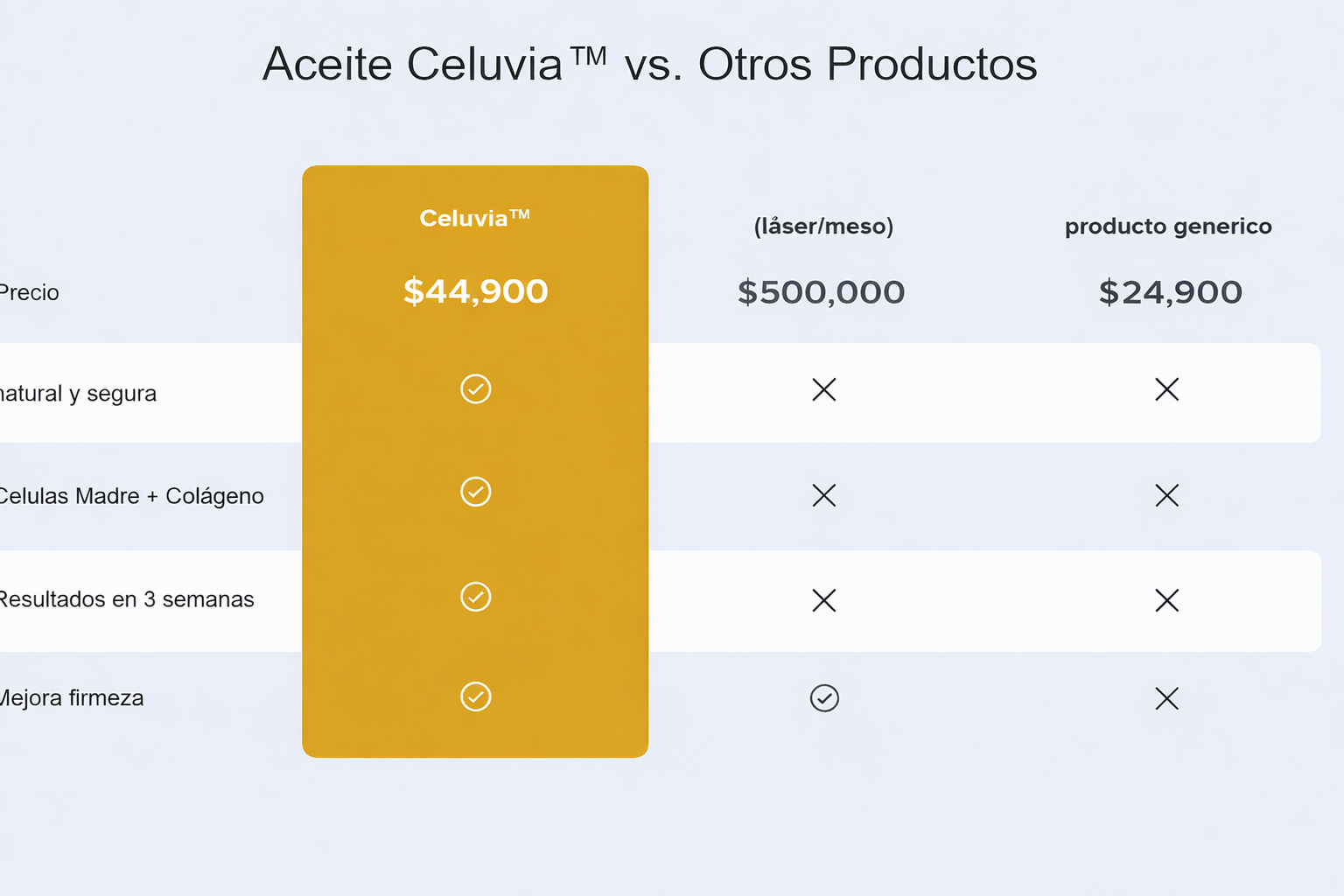Click the $500,000 láser/meso price
Viewport: 1344px width, 896px height.
[x=821, y=292]
